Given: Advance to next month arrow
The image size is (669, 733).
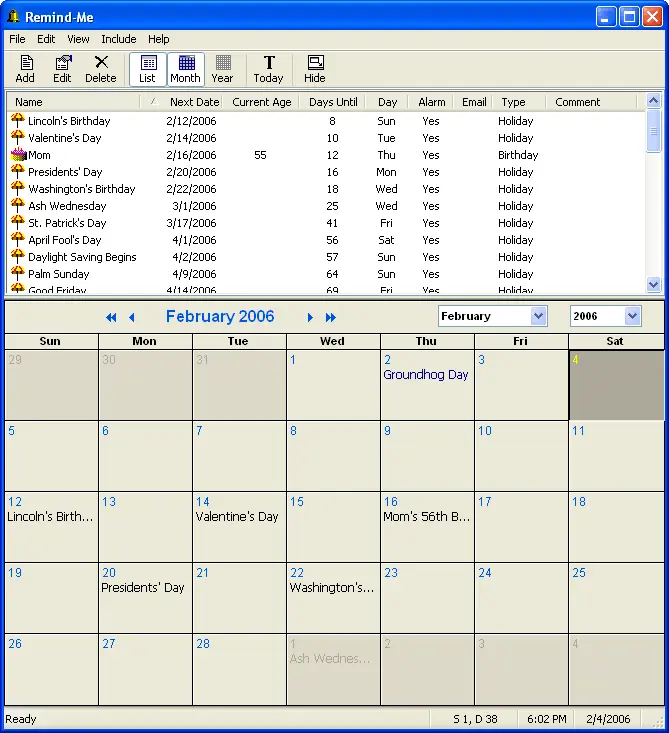Looking at the screenshot, I should [x=310, y=318].
